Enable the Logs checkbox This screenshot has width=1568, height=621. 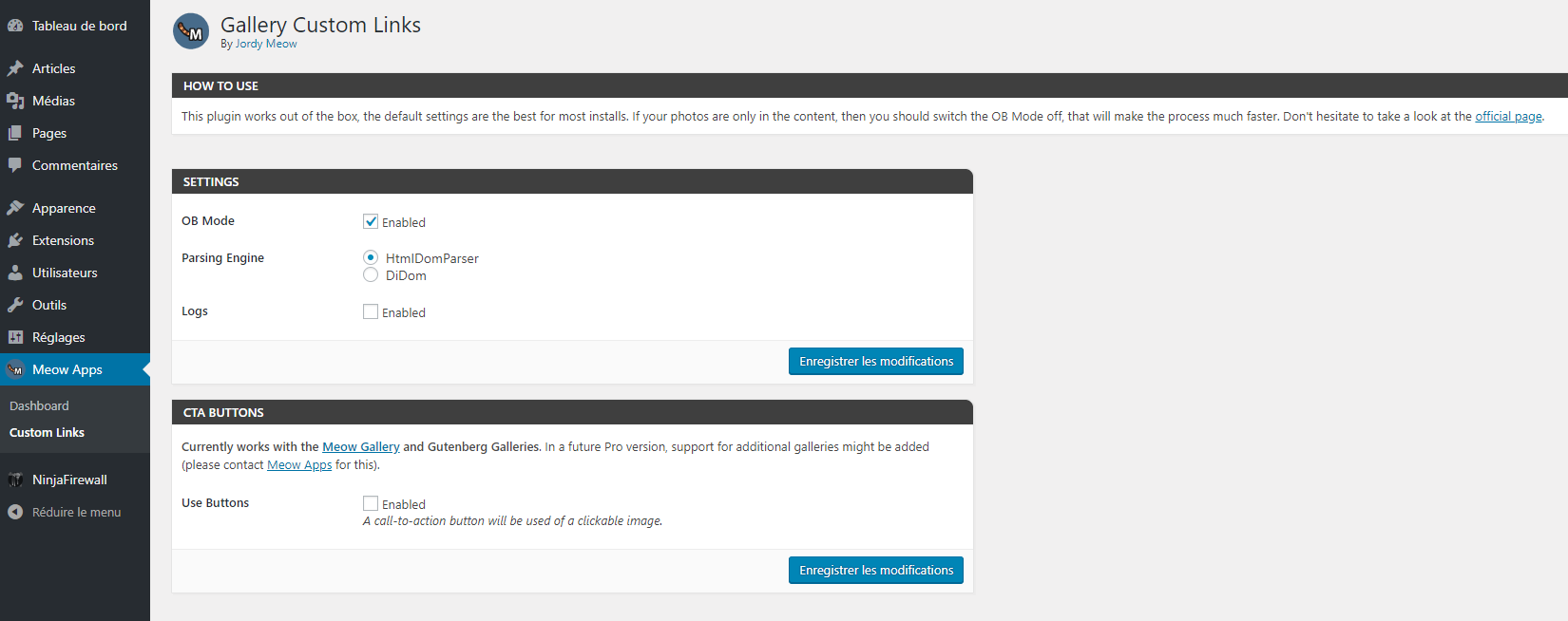click(x=371, y=311)
